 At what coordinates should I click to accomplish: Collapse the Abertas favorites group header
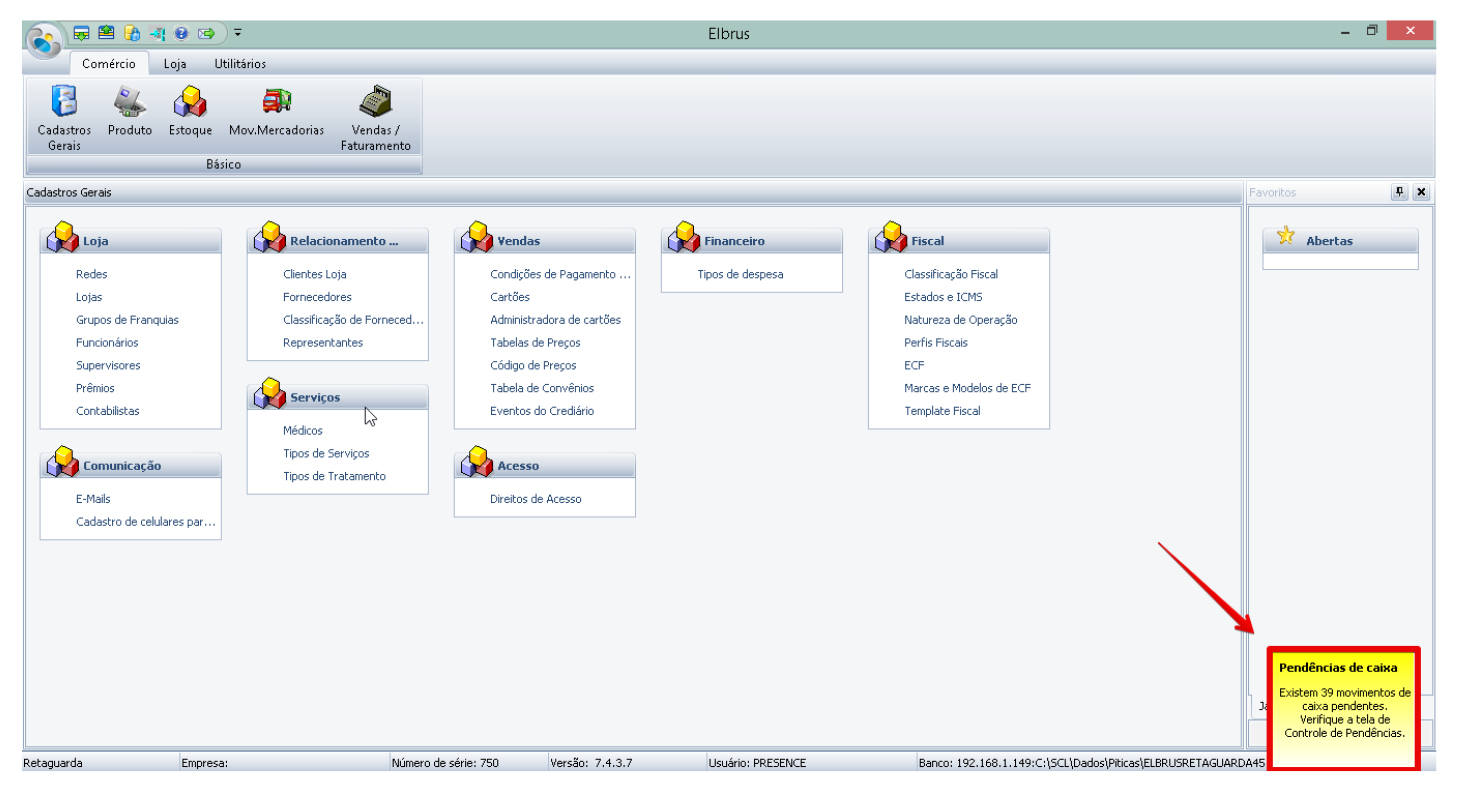1340,241
